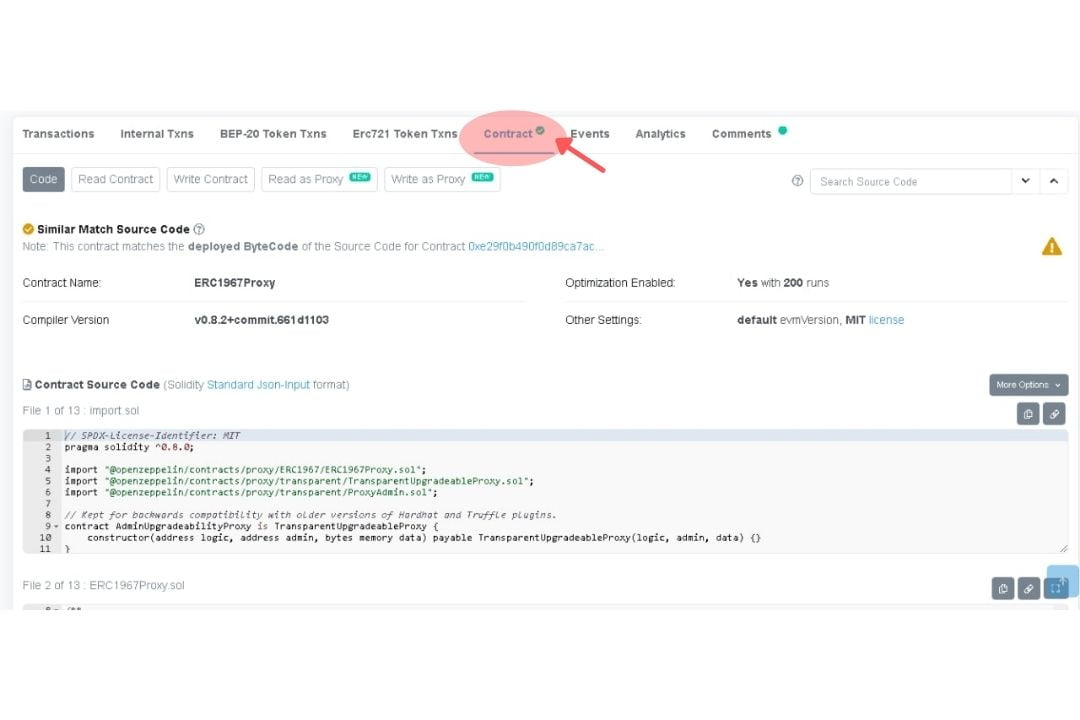1080x720 pixels.
Task: Click the green verified checkmark on Contract tab
Action: click(540, 130)
